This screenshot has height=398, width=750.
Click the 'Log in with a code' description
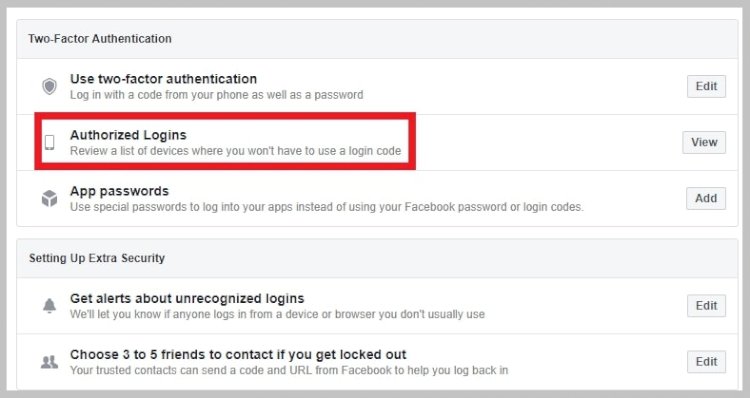[x=217, y=95]
